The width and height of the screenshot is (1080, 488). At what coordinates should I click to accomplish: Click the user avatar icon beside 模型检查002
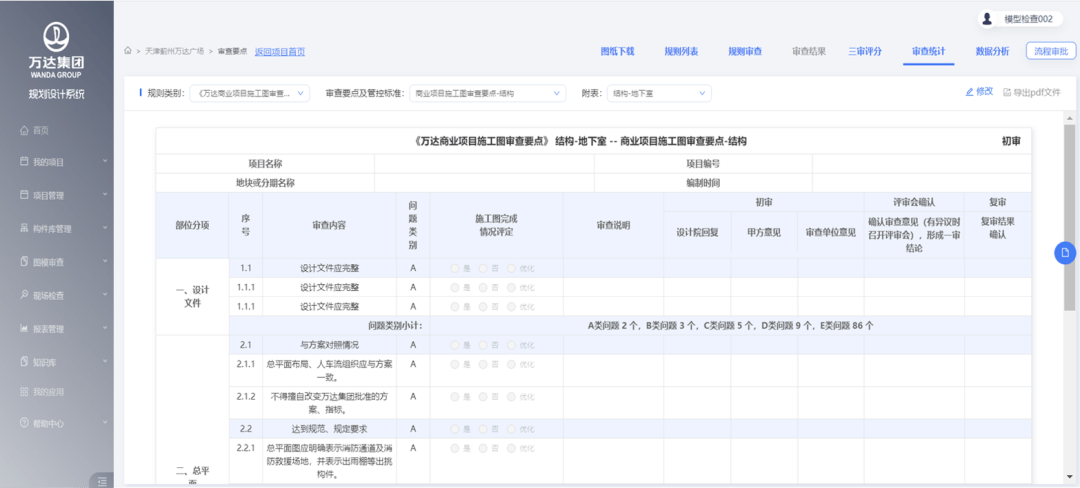click(987, 19)
